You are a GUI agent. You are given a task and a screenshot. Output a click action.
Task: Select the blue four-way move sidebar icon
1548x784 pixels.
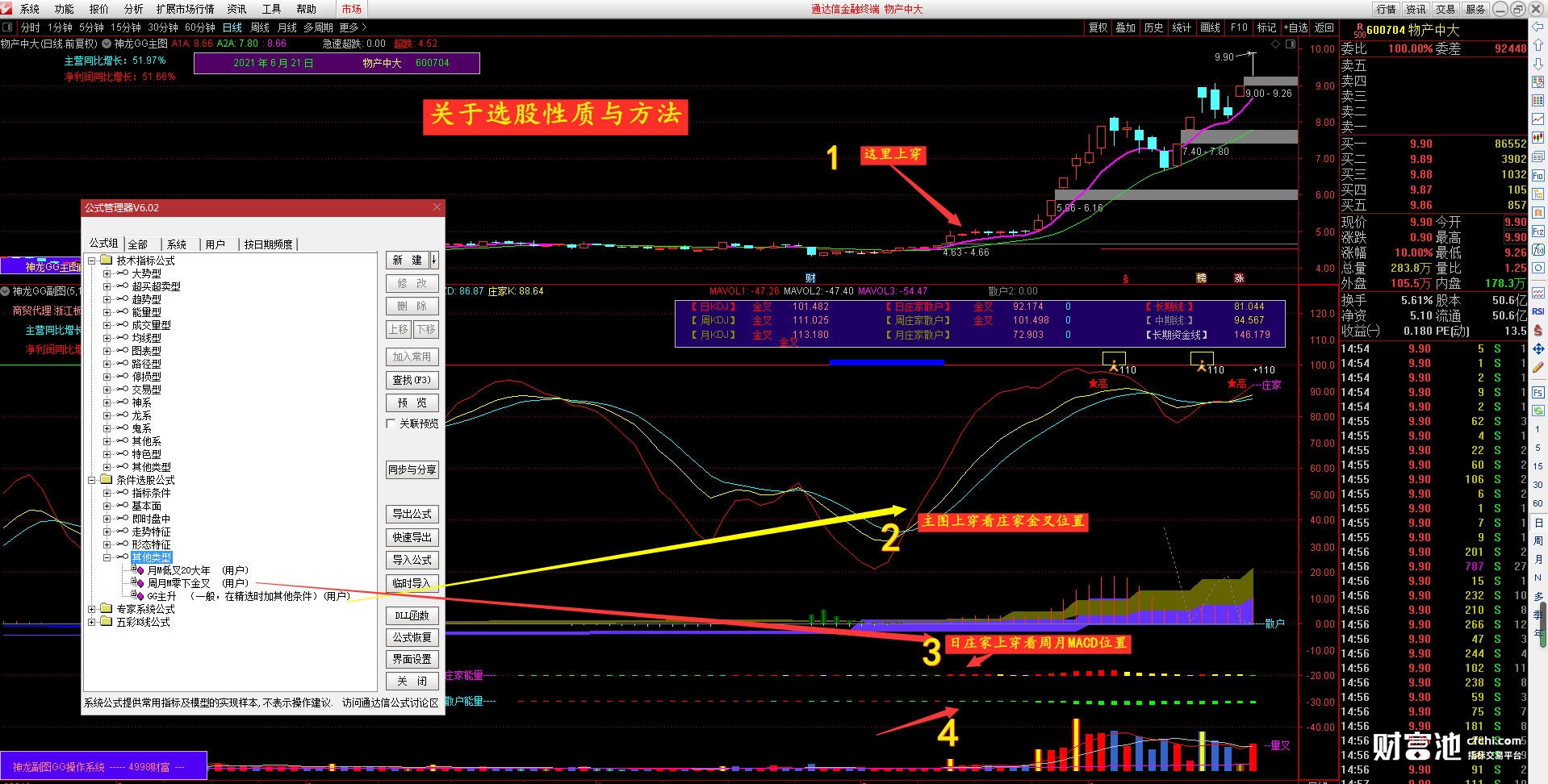[1538, 349]
